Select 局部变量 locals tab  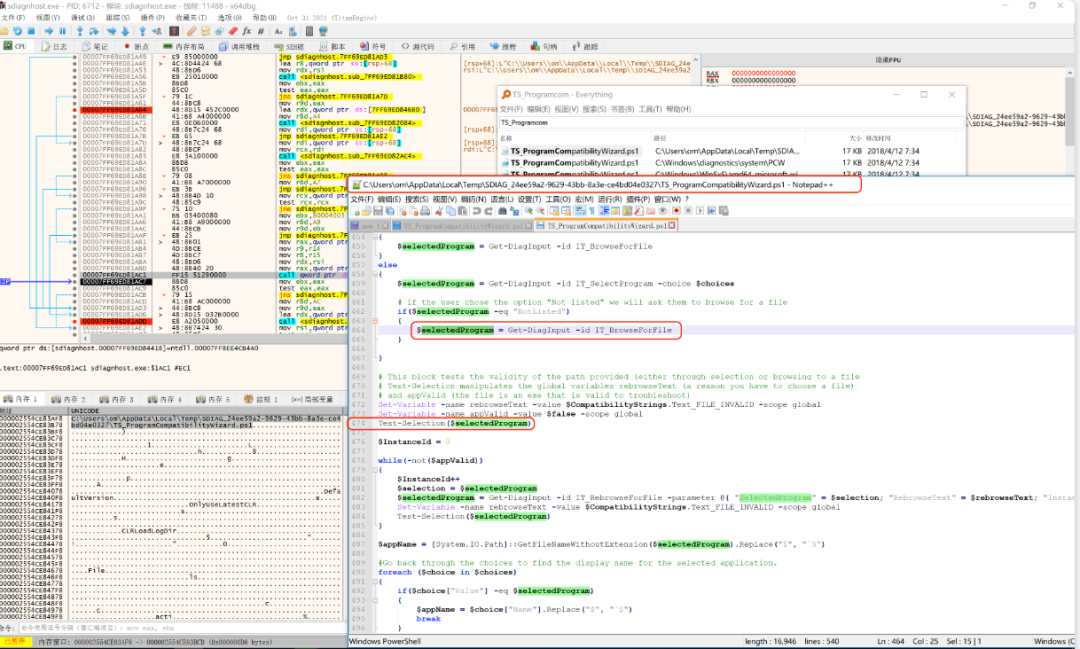(312, 399)
